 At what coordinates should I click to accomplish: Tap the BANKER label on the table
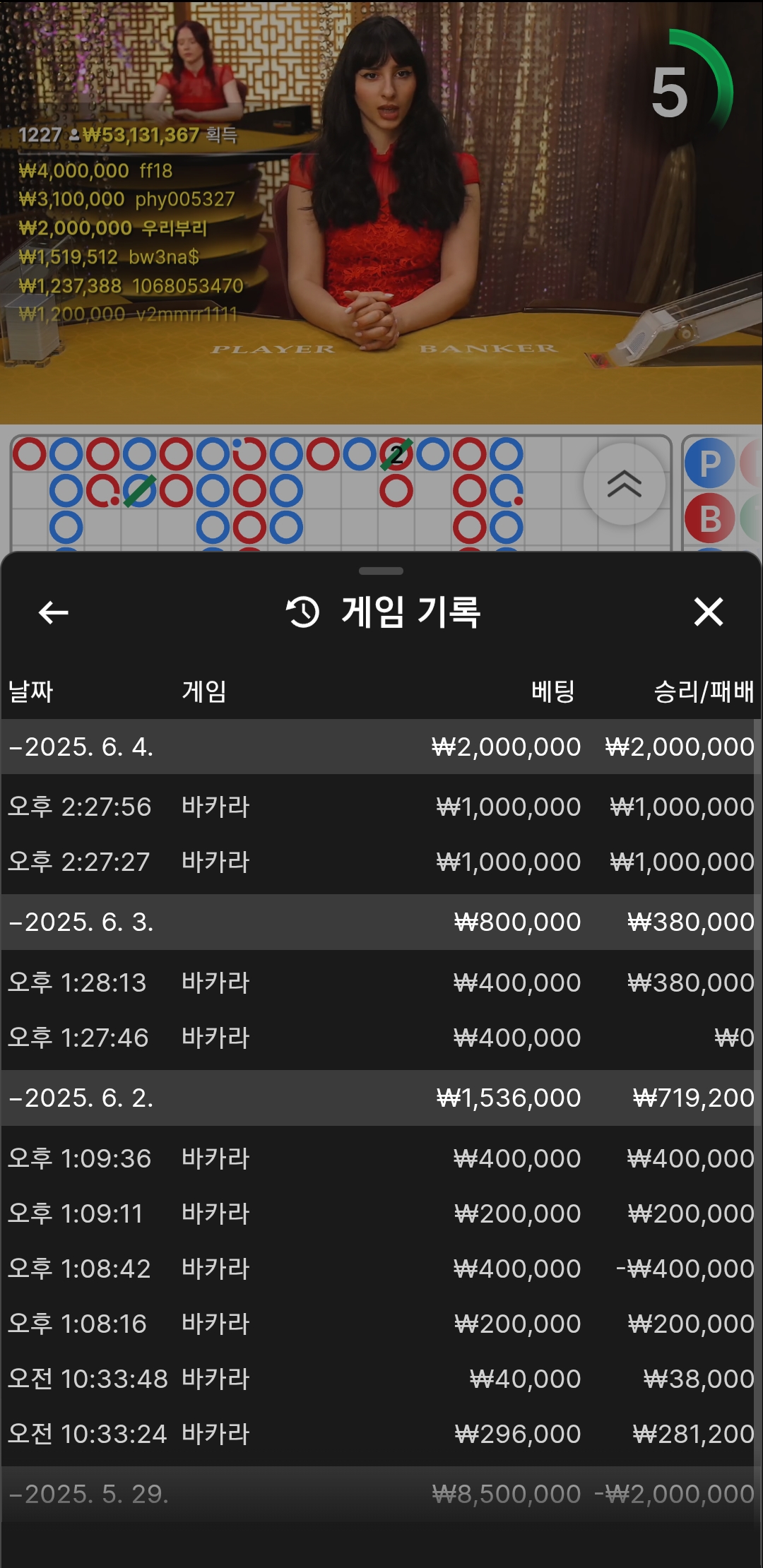[x=488, y=348]
